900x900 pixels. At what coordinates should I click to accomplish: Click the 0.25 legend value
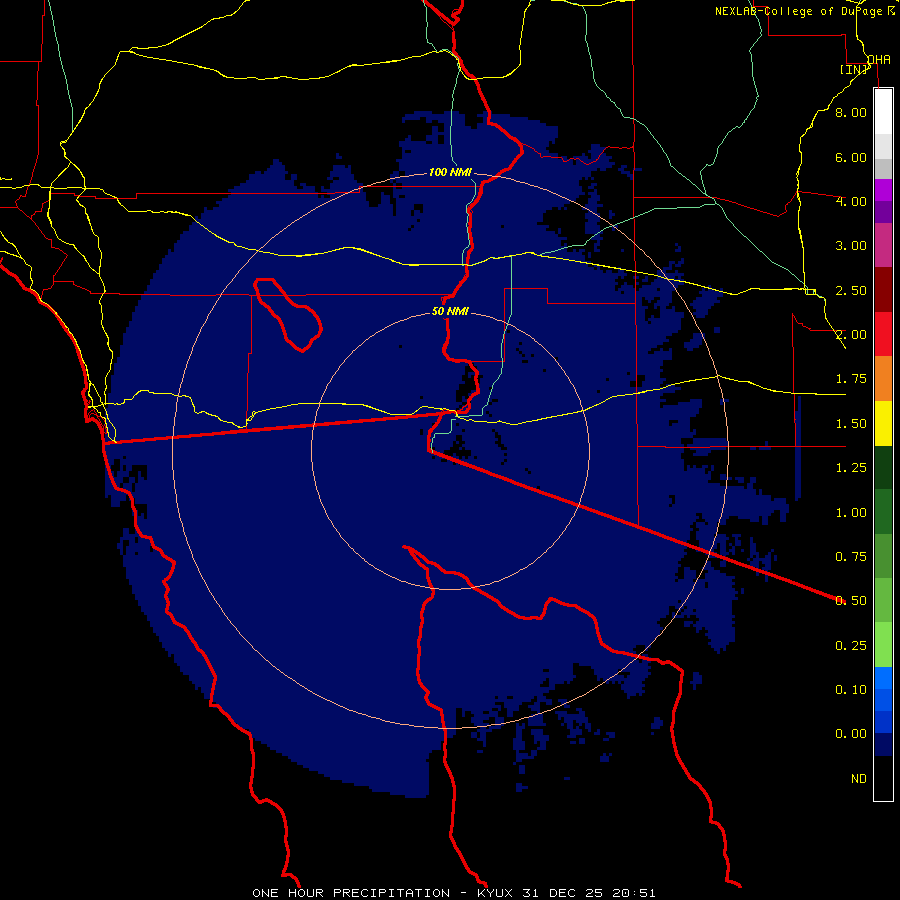coord(851,646)
